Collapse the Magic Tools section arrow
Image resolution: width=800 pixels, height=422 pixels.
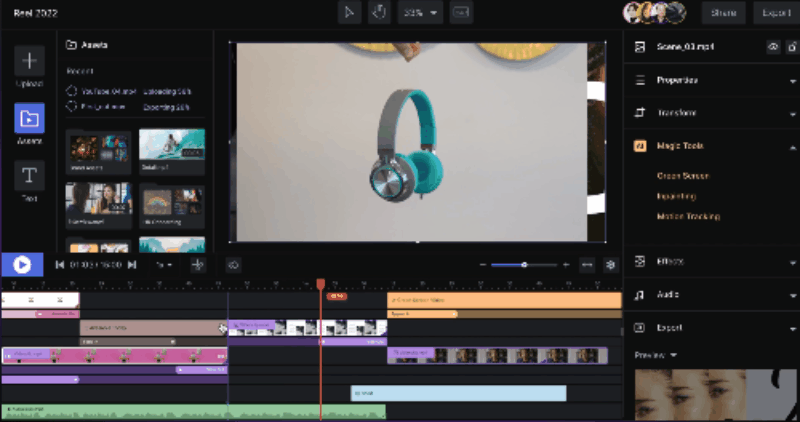[793, 147]
